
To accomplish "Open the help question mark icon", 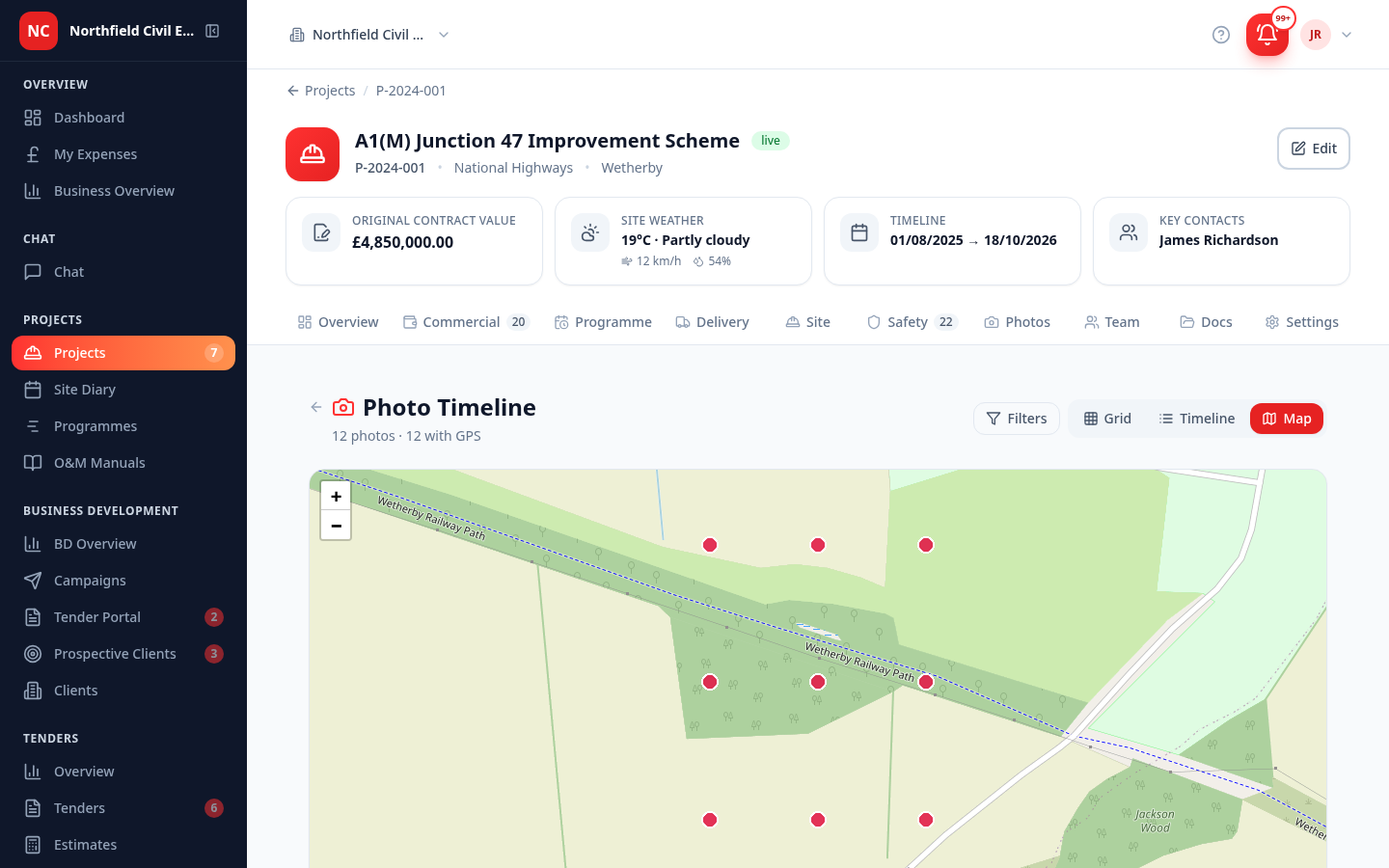I will [x=1221, y=35].
